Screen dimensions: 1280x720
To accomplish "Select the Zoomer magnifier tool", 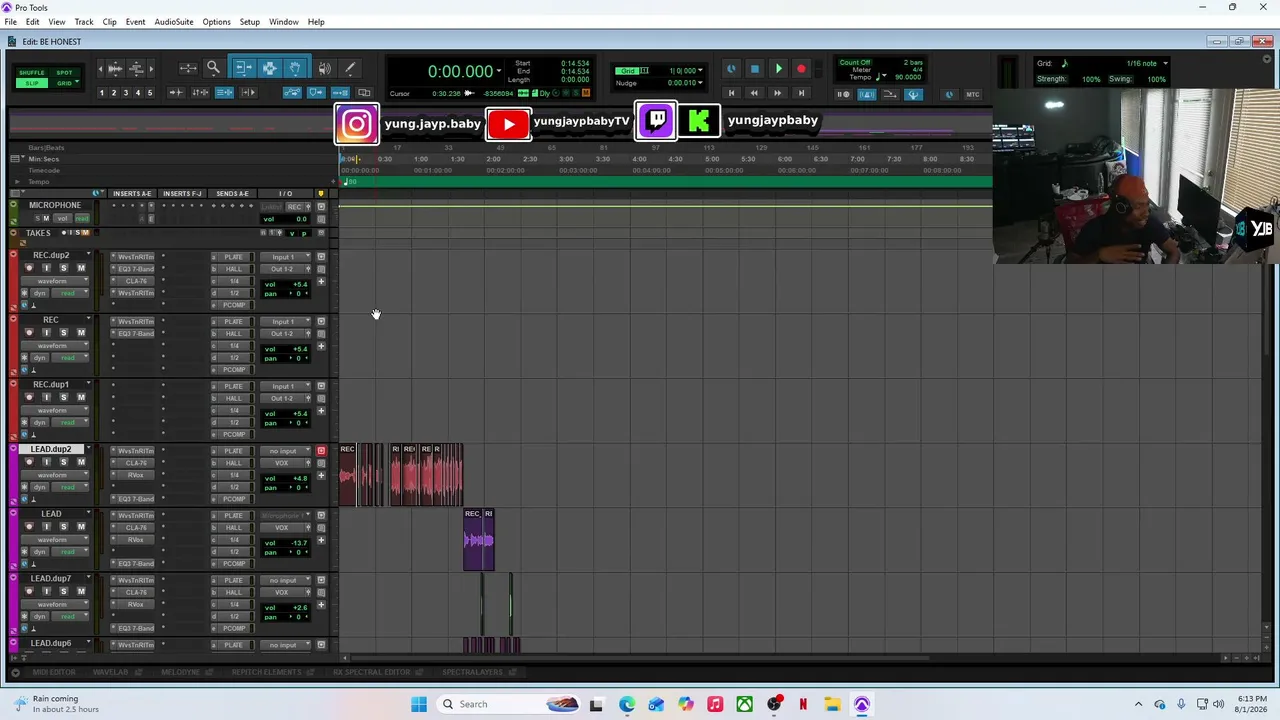I will click(213, 68).
